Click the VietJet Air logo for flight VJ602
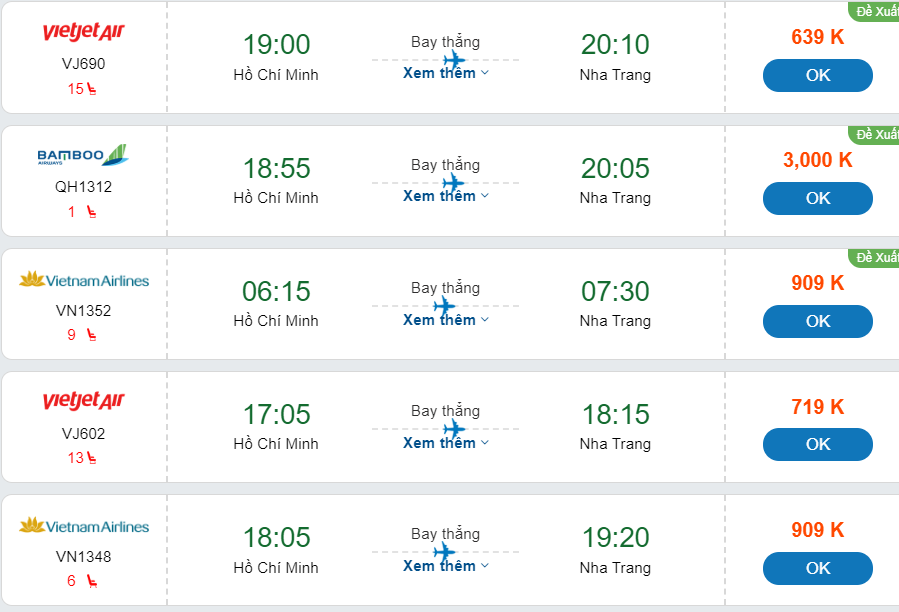The width and height of the screenshot is (899, 612). 84,402
